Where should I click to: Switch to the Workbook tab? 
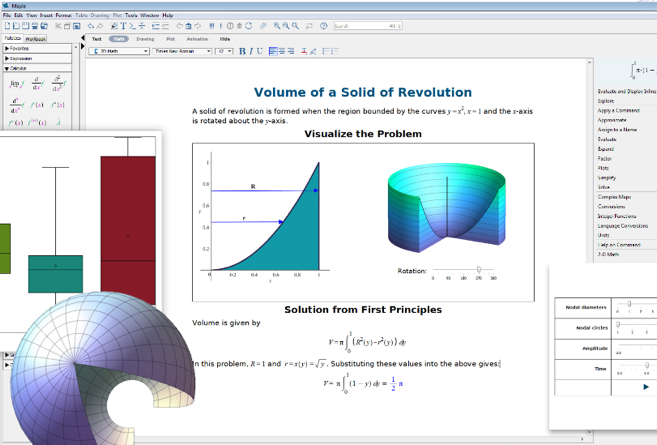(x=35, y=38)
